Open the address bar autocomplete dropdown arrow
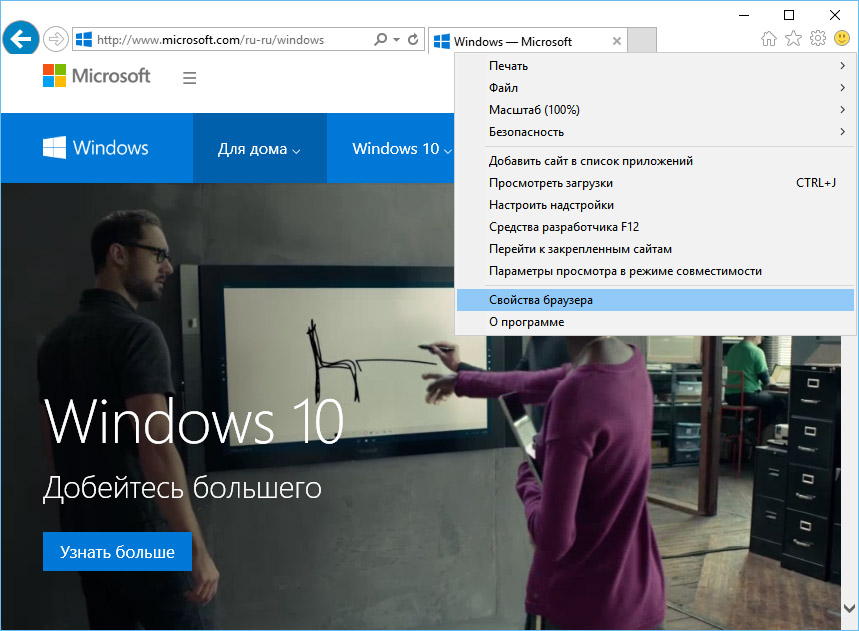 396,39
